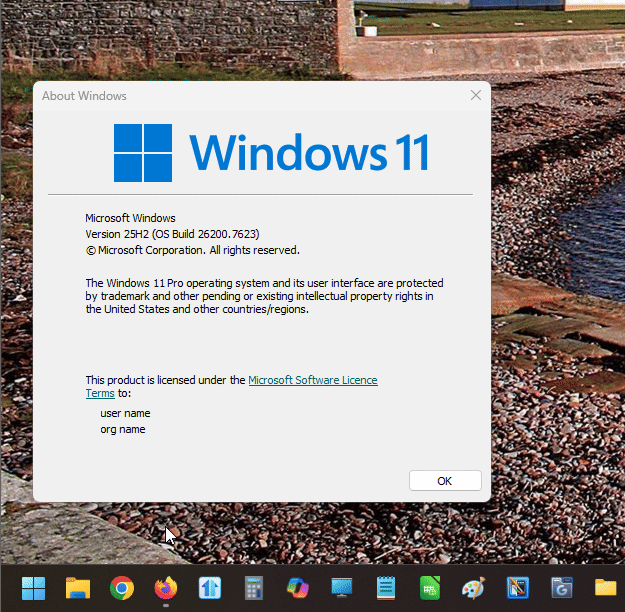Click the monitor icon on the taskbar
The height and width of the screenshot is (612, 625).
[342, 588]
